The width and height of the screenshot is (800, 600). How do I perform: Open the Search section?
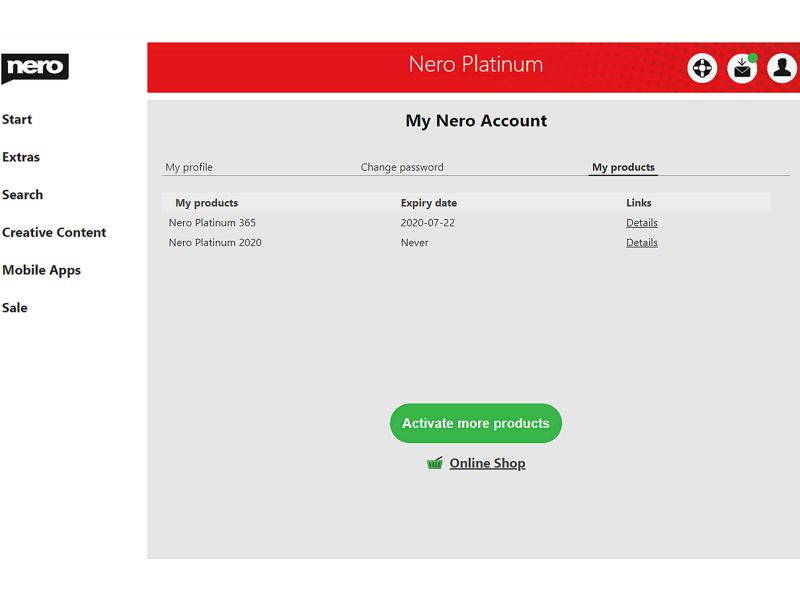click(22, 195)
